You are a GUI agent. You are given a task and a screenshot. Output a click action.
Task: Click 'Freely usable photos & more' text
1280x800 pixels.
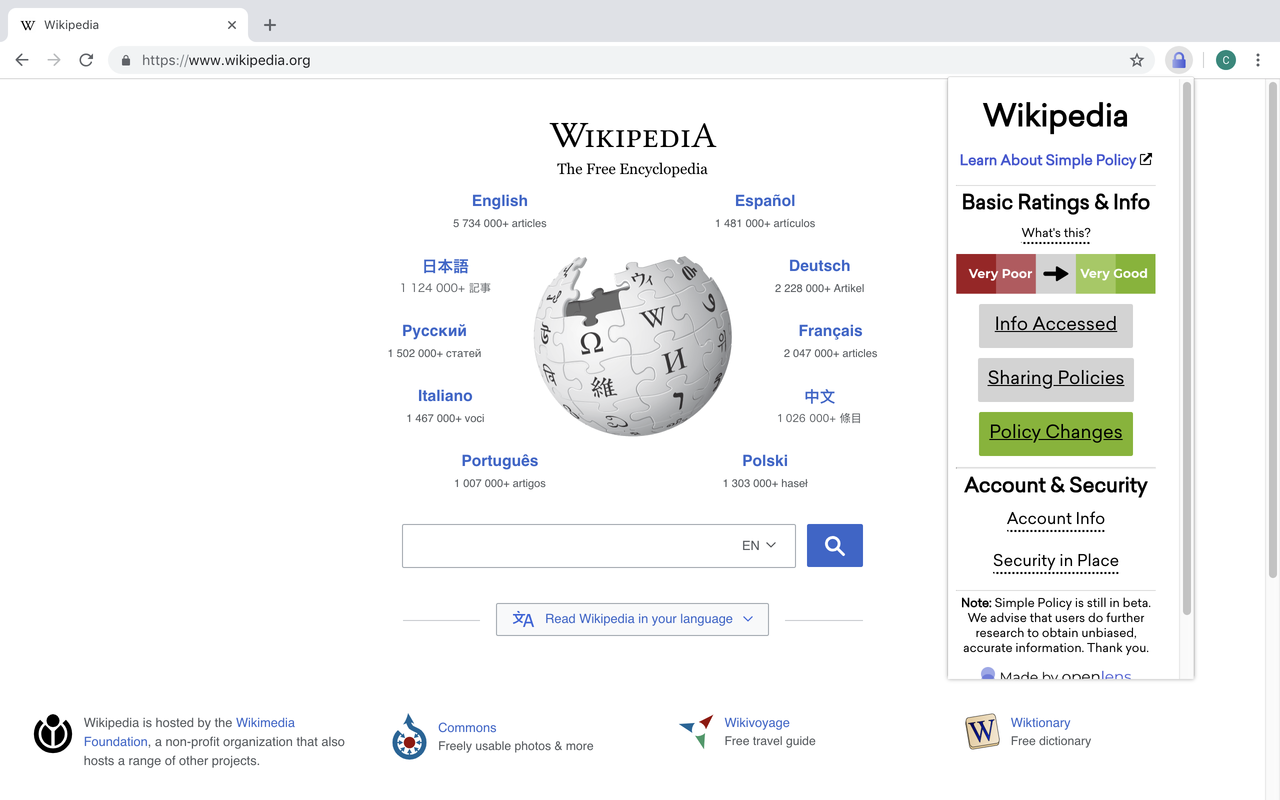(x=516, y=746)
